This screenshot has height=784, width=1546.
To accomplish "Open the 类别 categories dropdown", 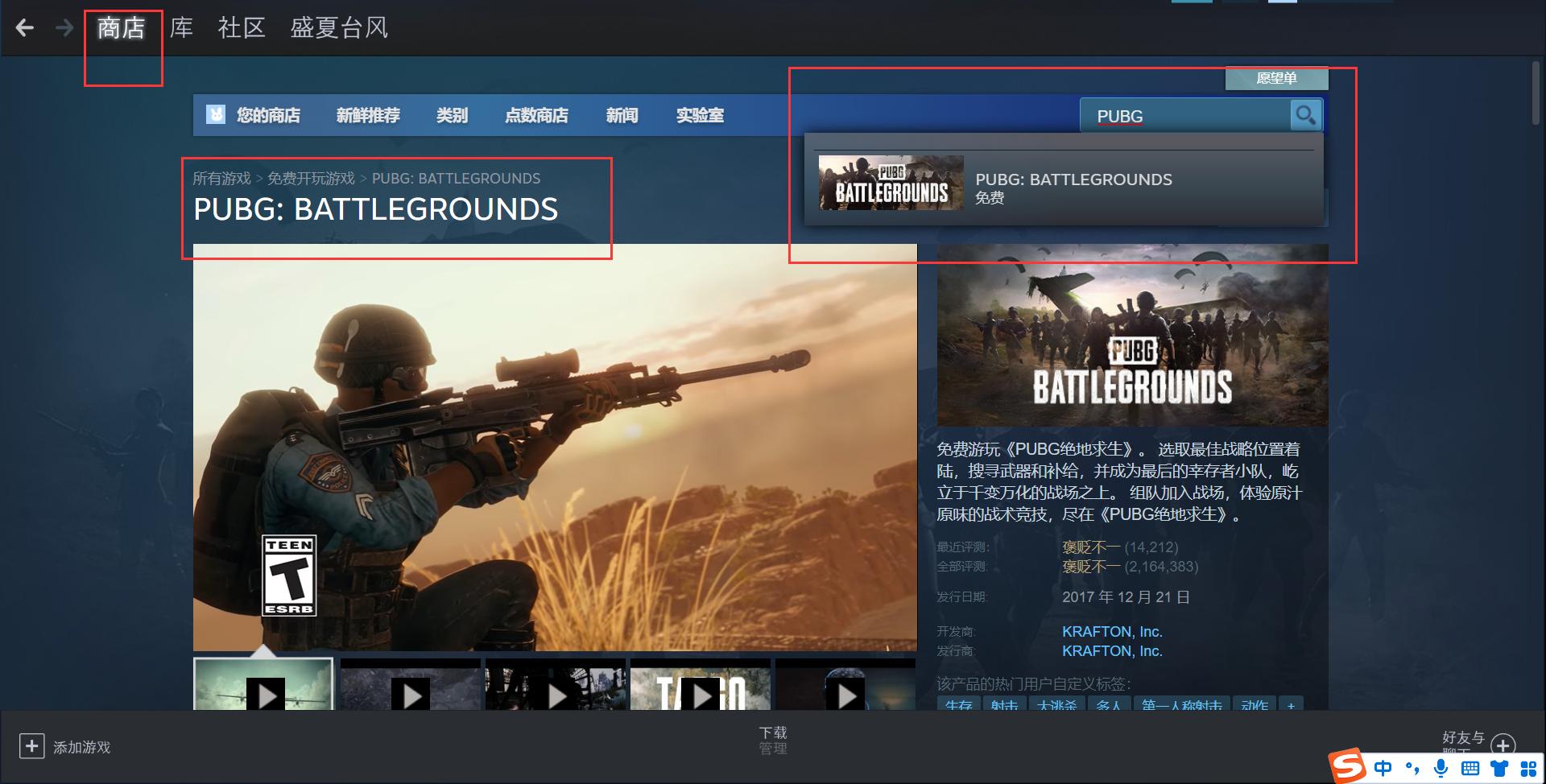I will (451, 115).
